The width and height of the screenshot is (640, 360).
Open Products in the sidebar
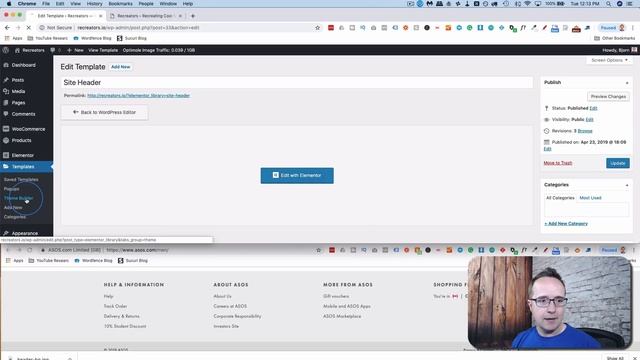tap(21, 140)
